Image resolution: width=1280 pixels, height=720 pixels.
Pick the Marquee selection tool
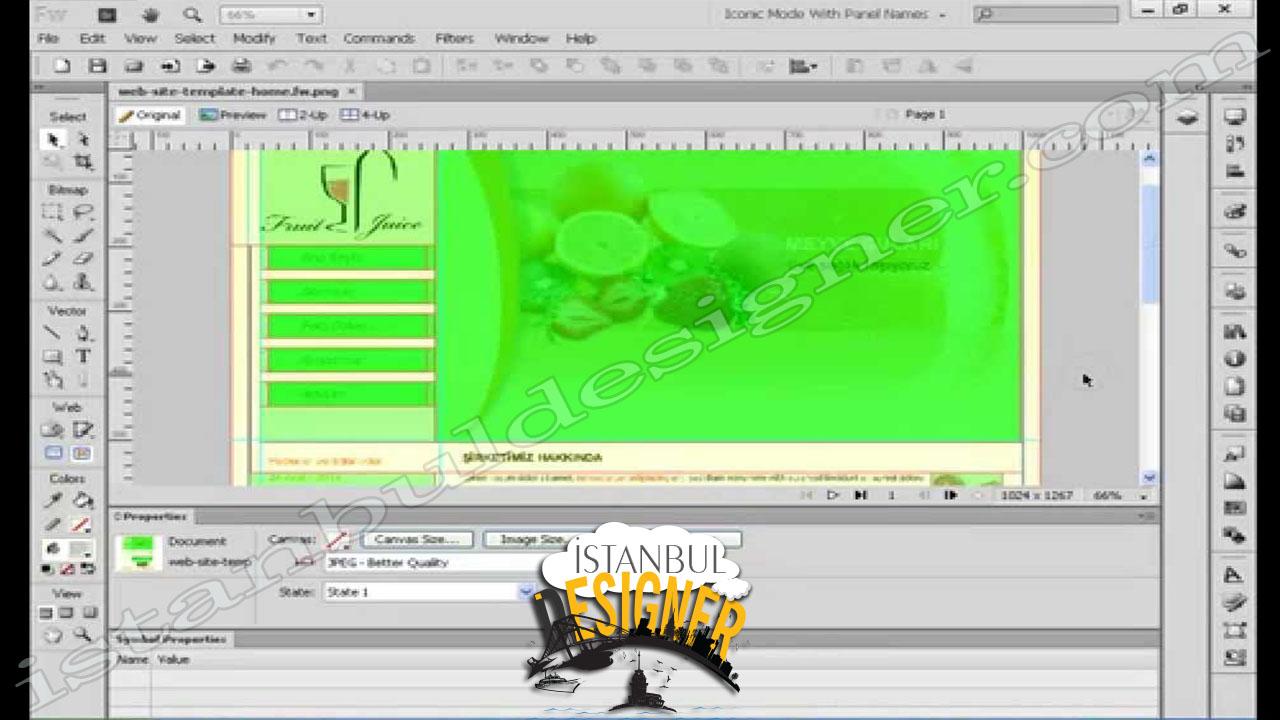52,212
